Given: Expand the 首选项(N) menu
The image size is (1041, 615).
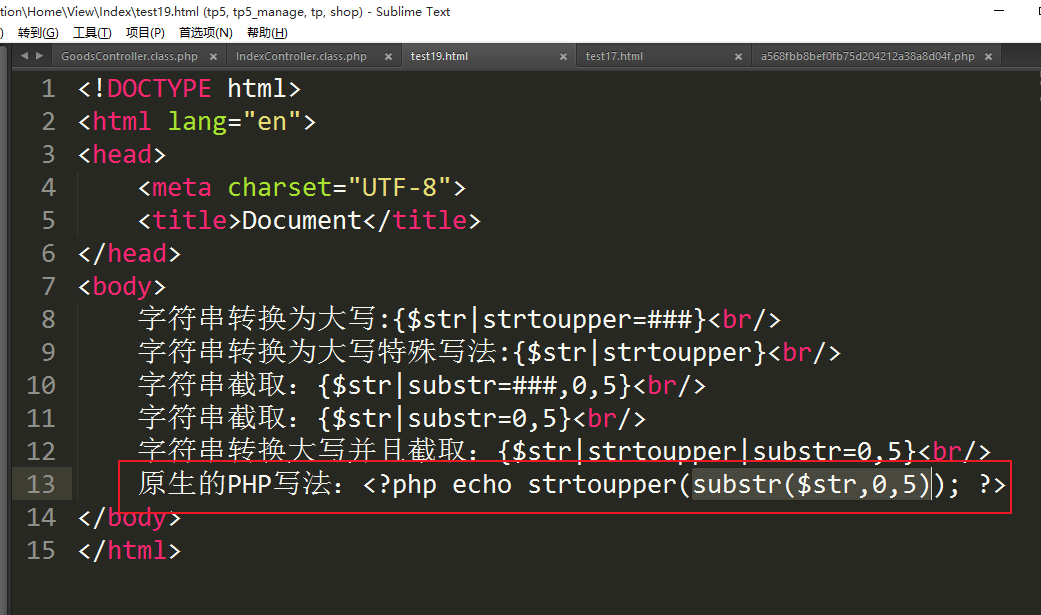Looking at the screenshot, I should 205,33.
